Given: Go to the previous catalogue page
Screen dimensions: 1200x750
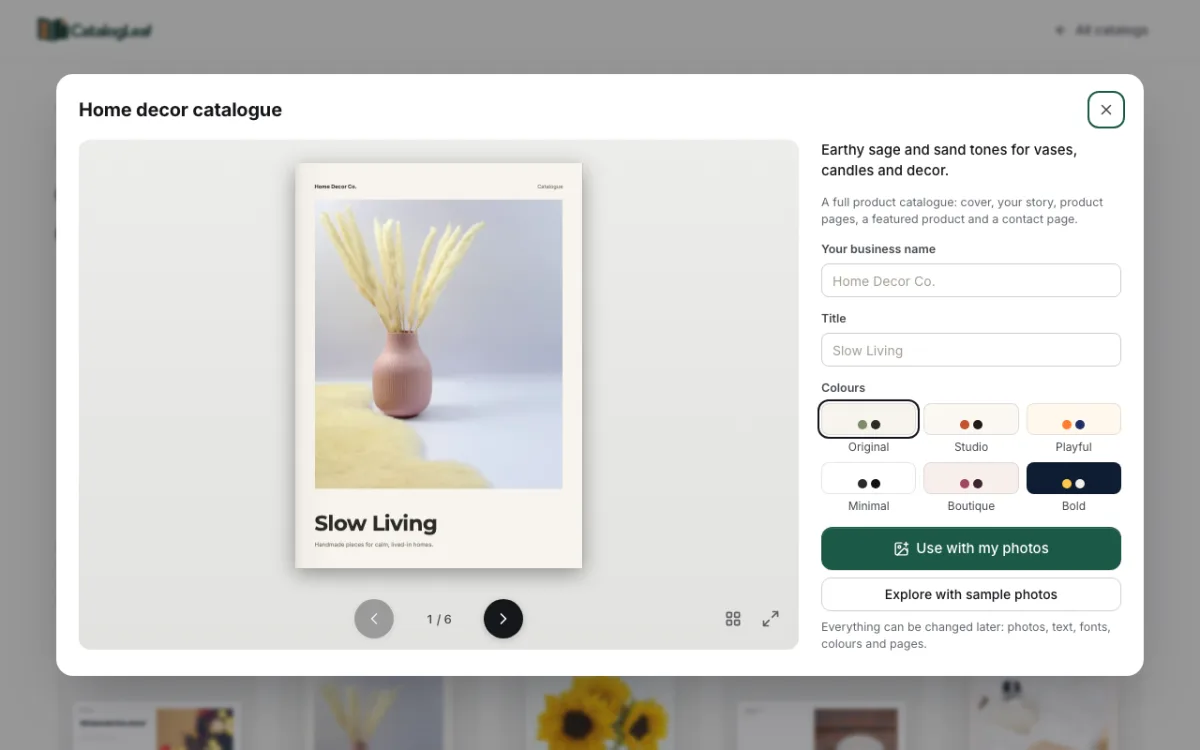Looking at the screenshot, I should (374, 619).
